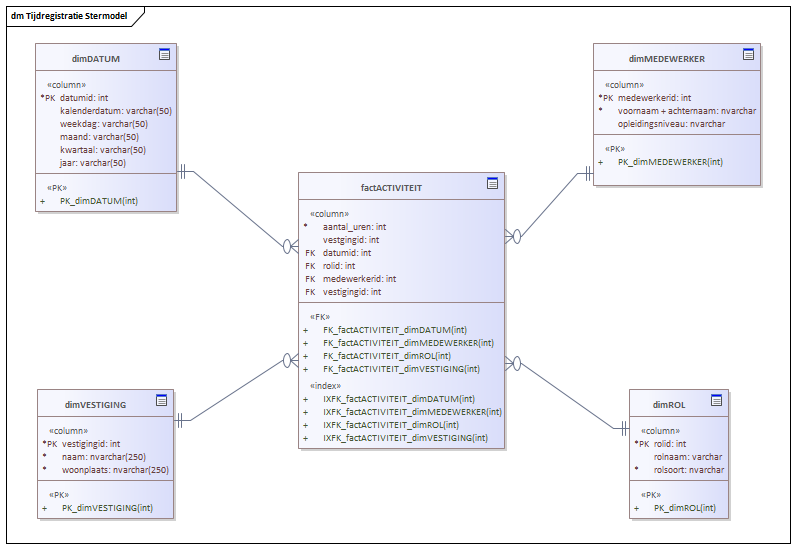Viewport: 796px width, 549px height.
Task: Pick the opleidingsniveau column in dimMEDEWERKER
Action: [671, 124]
